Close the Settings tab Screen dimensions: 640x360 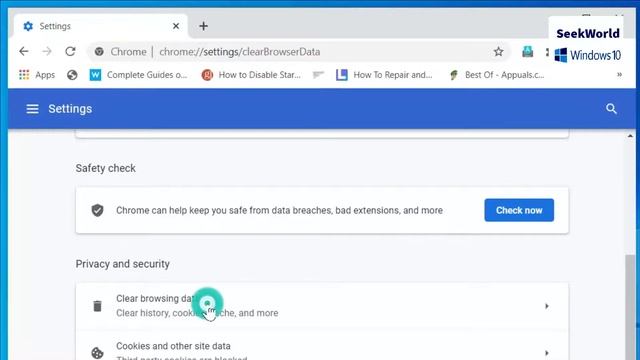(x=176, y=26)
